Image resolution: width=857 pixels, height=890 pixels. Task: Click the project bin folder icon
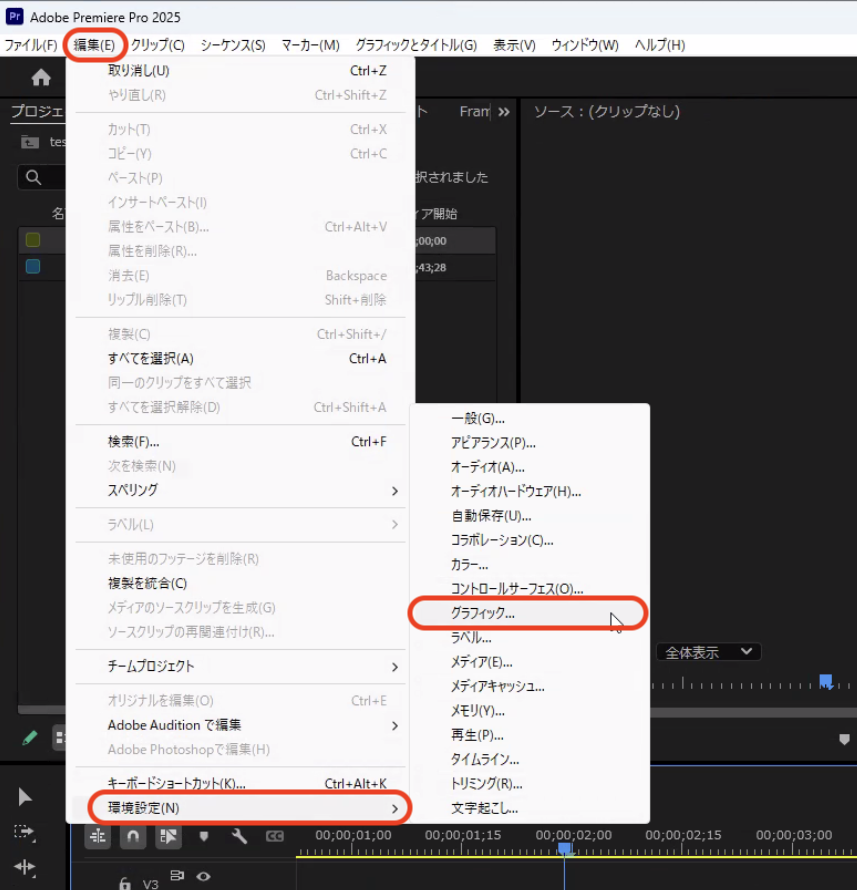[x=29, y=142]
